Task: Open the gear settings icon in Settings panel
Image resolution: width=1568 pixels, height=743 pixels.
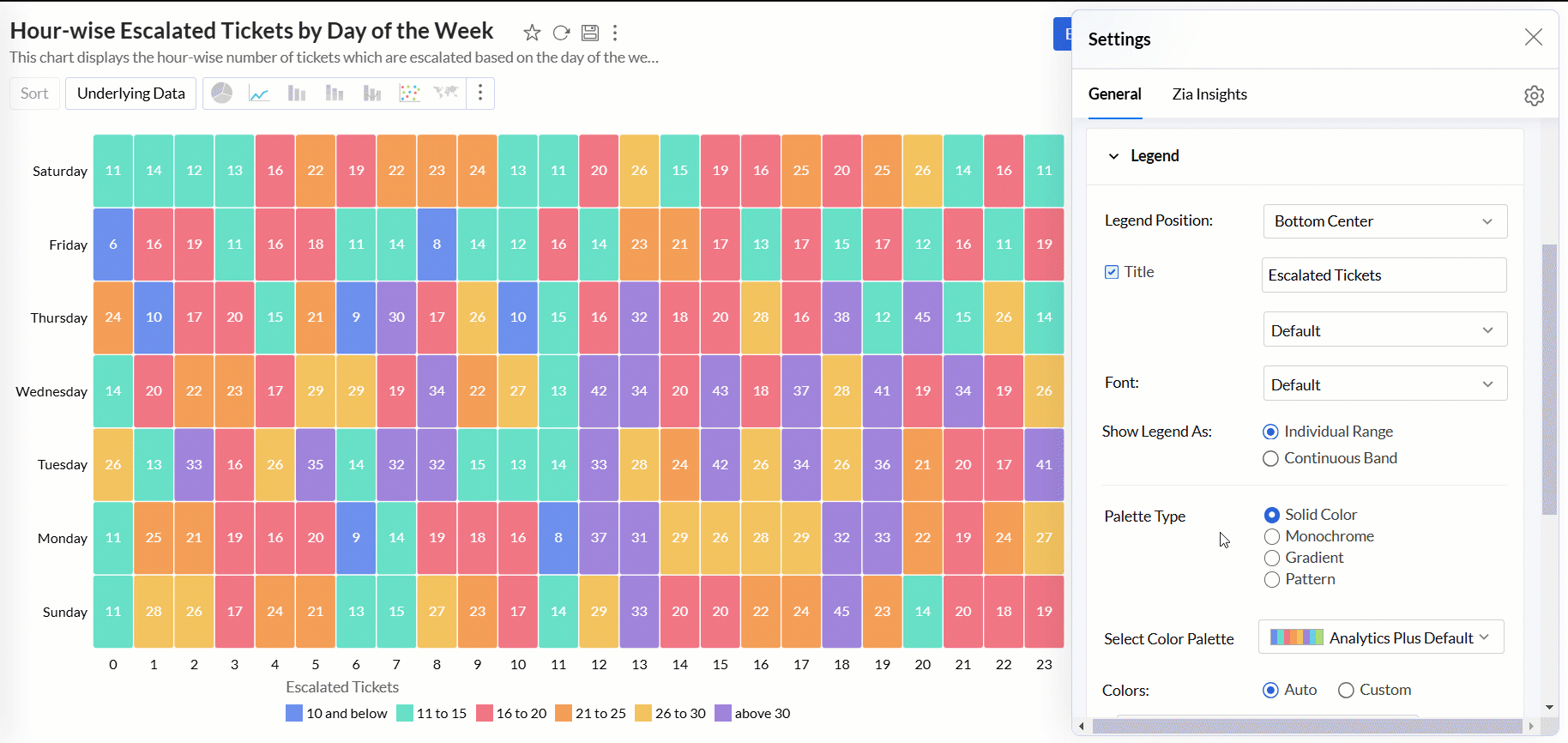Action: coord(1534,95)
